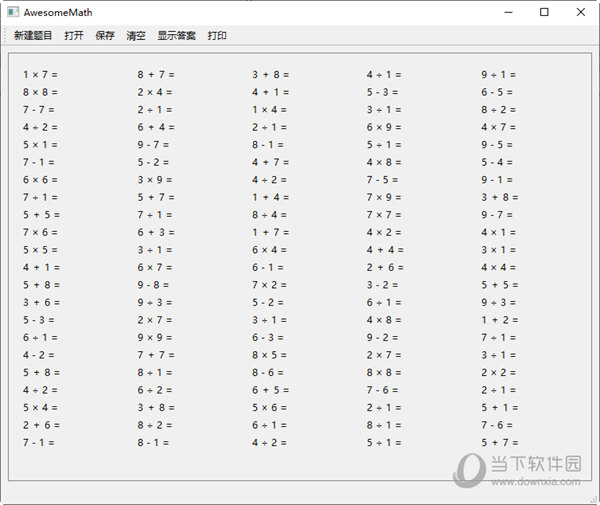Click the problem "4 - 2 ="
This screenshot has width=600, height=505.
pos(38,355)
